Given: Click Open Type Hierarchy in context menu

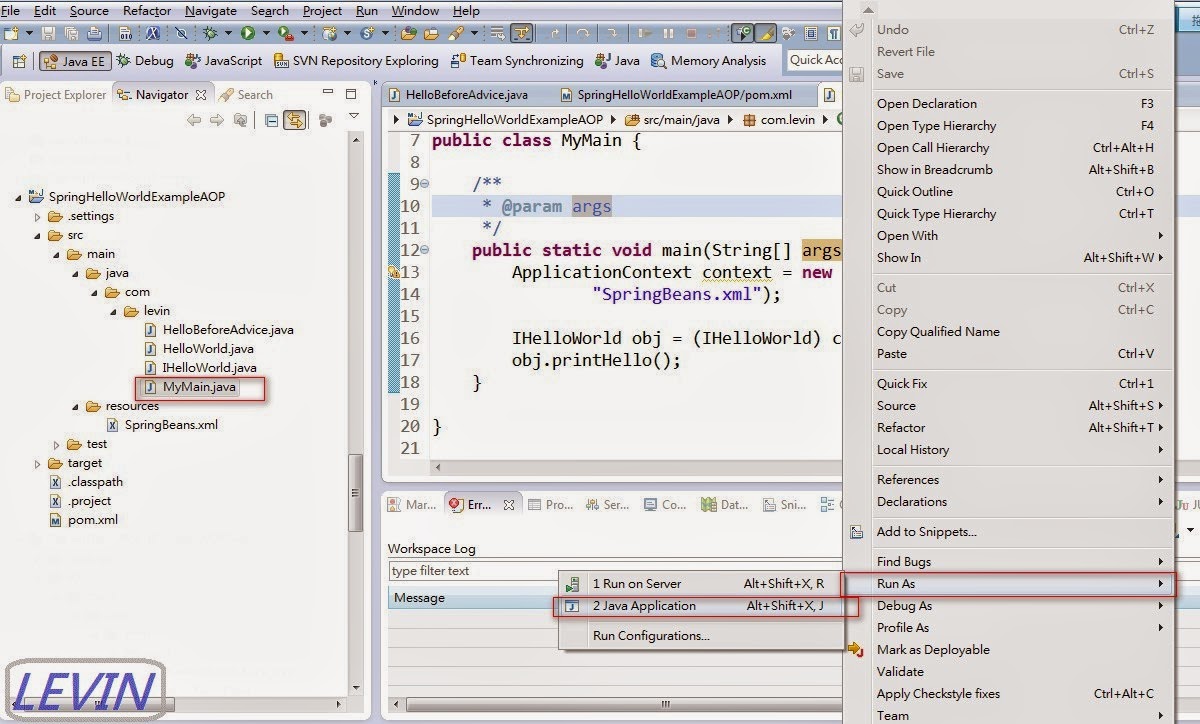Looking at the screenshot, I should coord(935,125).
